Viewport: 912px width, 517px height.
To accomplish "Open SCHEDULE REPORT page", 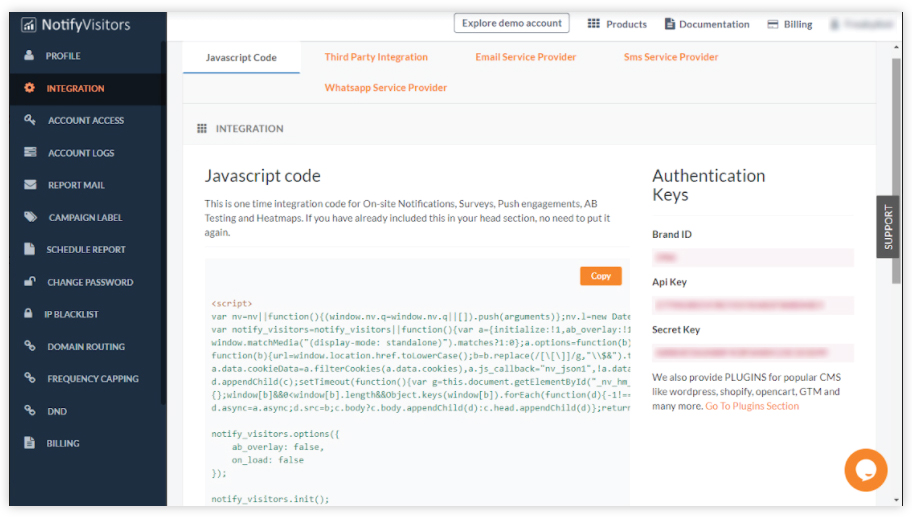I will pyautogui.click(x=88, y=249).
